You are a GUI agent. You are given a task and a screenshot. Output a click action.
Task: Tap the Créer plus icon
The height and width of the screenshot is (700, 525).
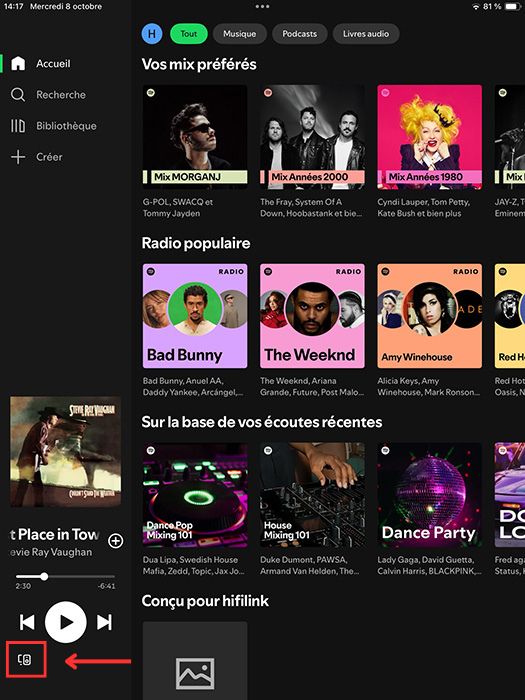18,157
